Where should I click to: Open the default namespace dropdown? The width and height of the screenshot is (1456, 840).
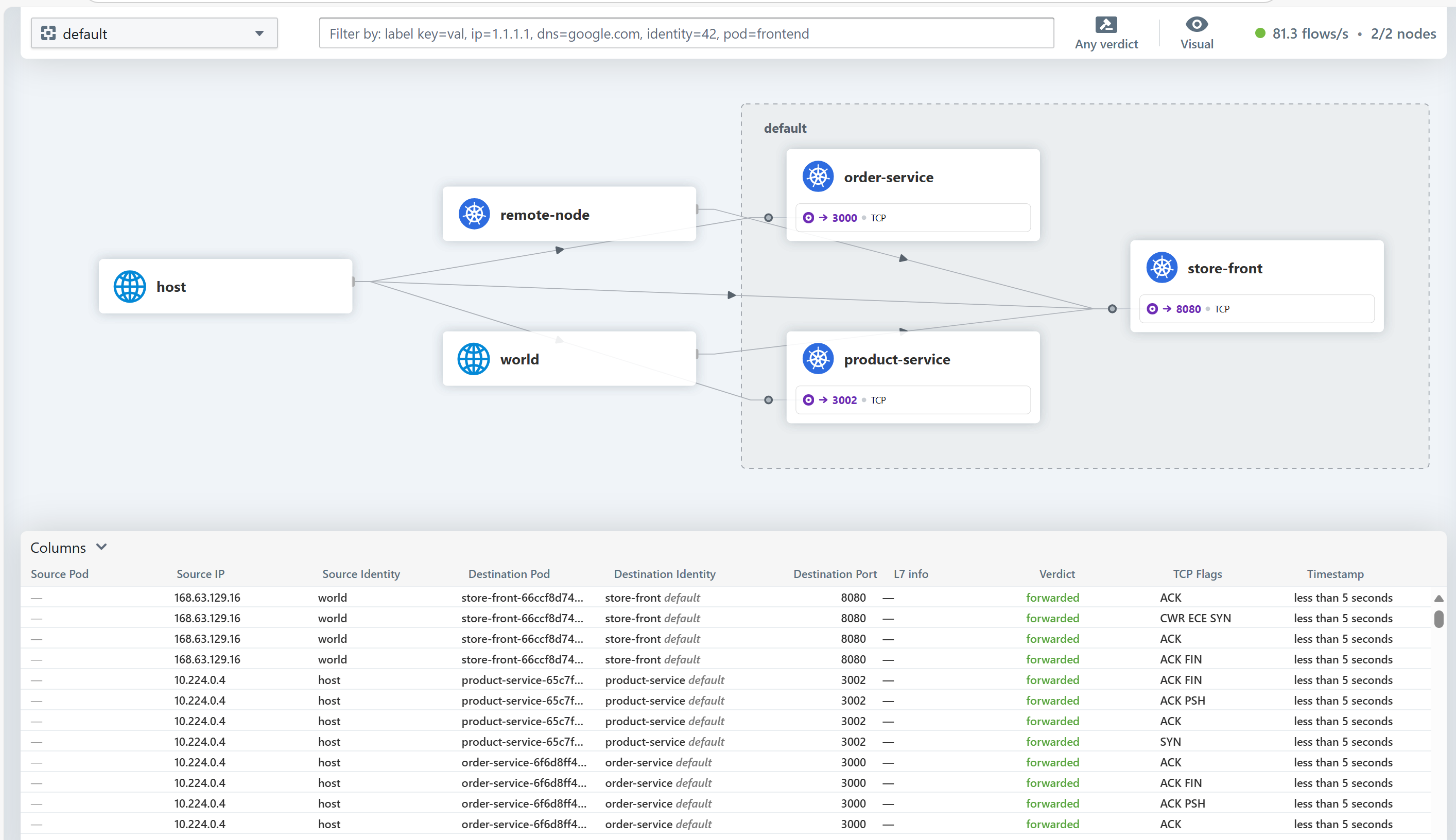click(x=259, y=33)
